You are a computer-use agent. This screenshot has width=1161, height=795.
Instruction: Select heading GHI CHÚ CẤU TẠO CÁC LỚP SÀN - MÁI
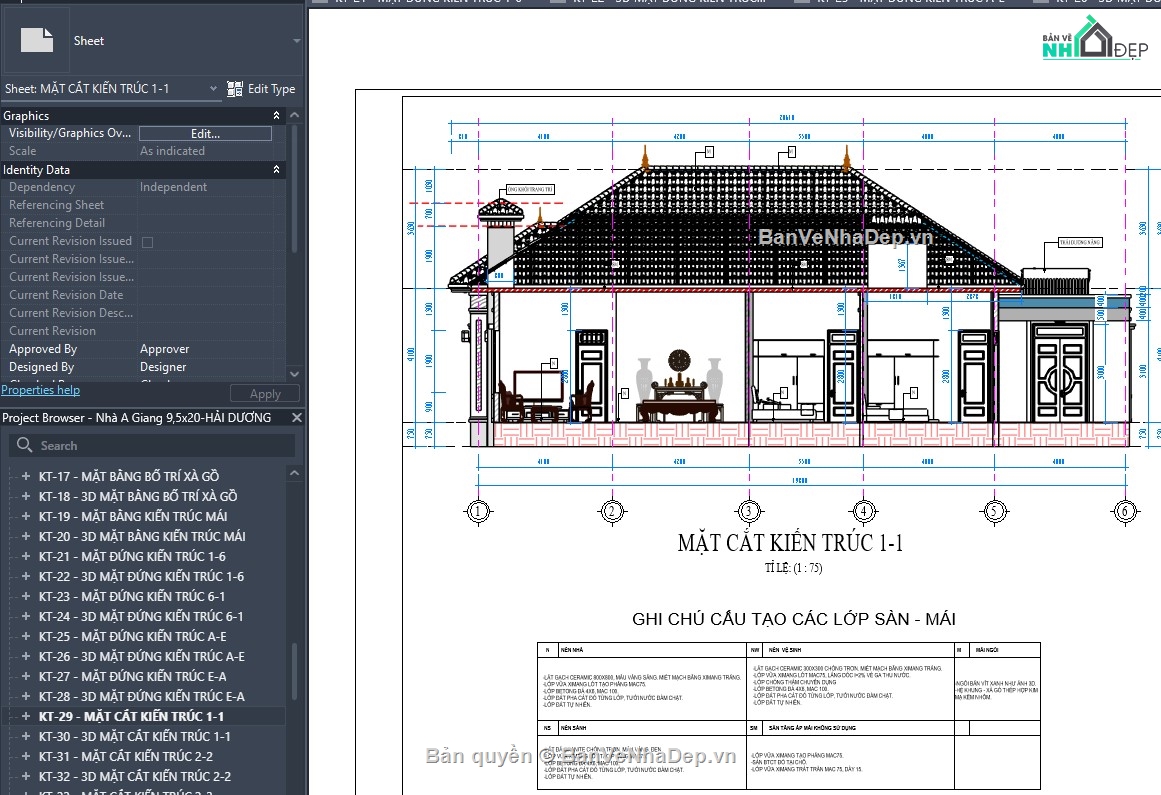click(794, 620)
